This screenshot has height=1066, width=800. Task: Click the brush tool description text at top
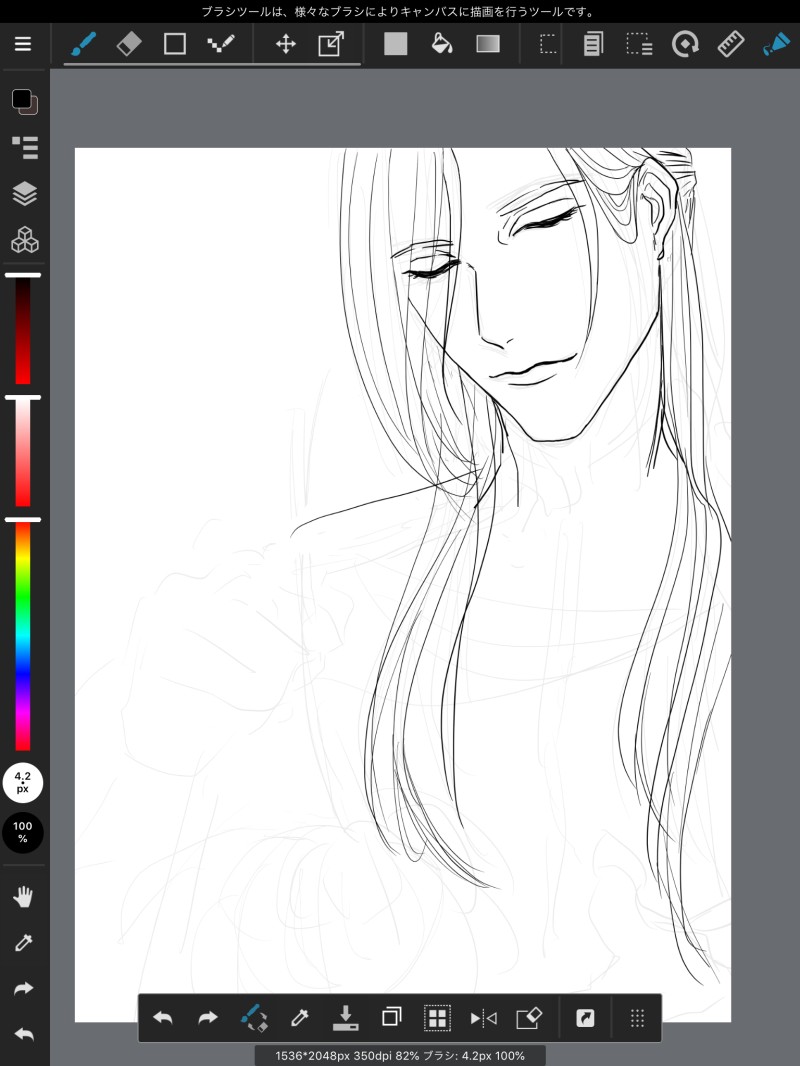click(x=398, y=12)
